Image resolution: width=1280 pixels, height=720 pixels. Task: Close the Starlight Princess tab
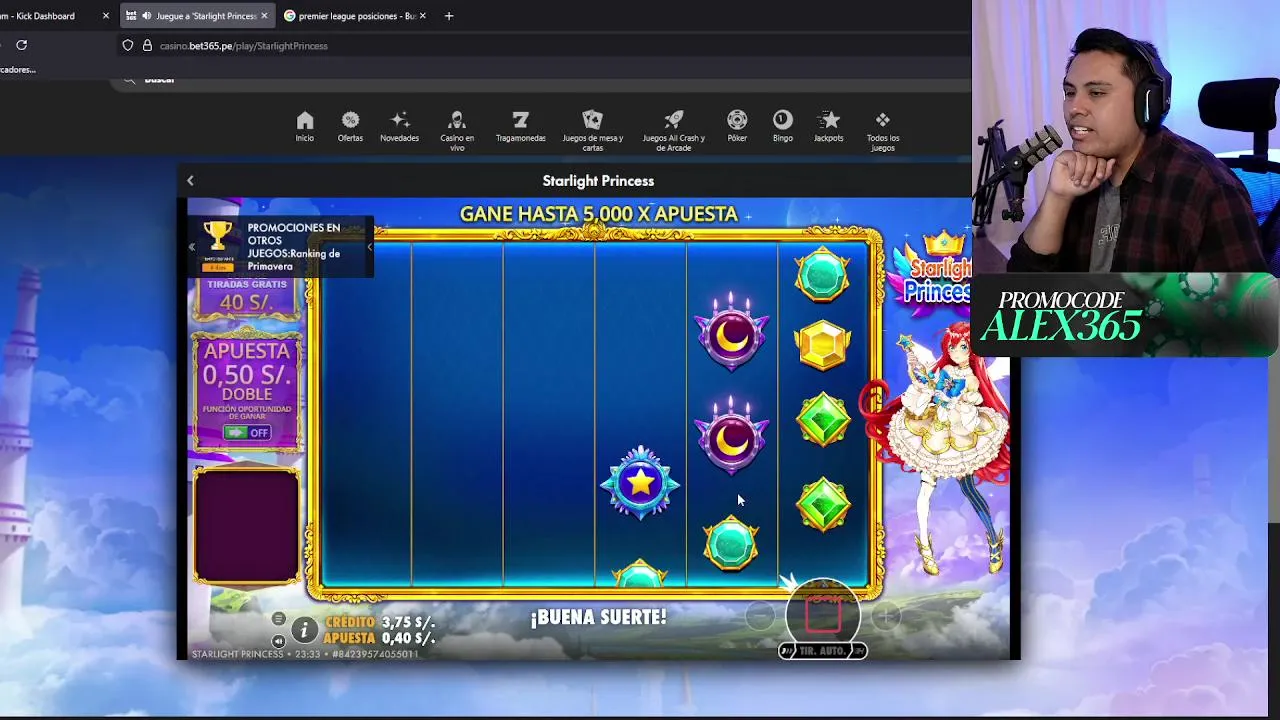tap(264, 16)
